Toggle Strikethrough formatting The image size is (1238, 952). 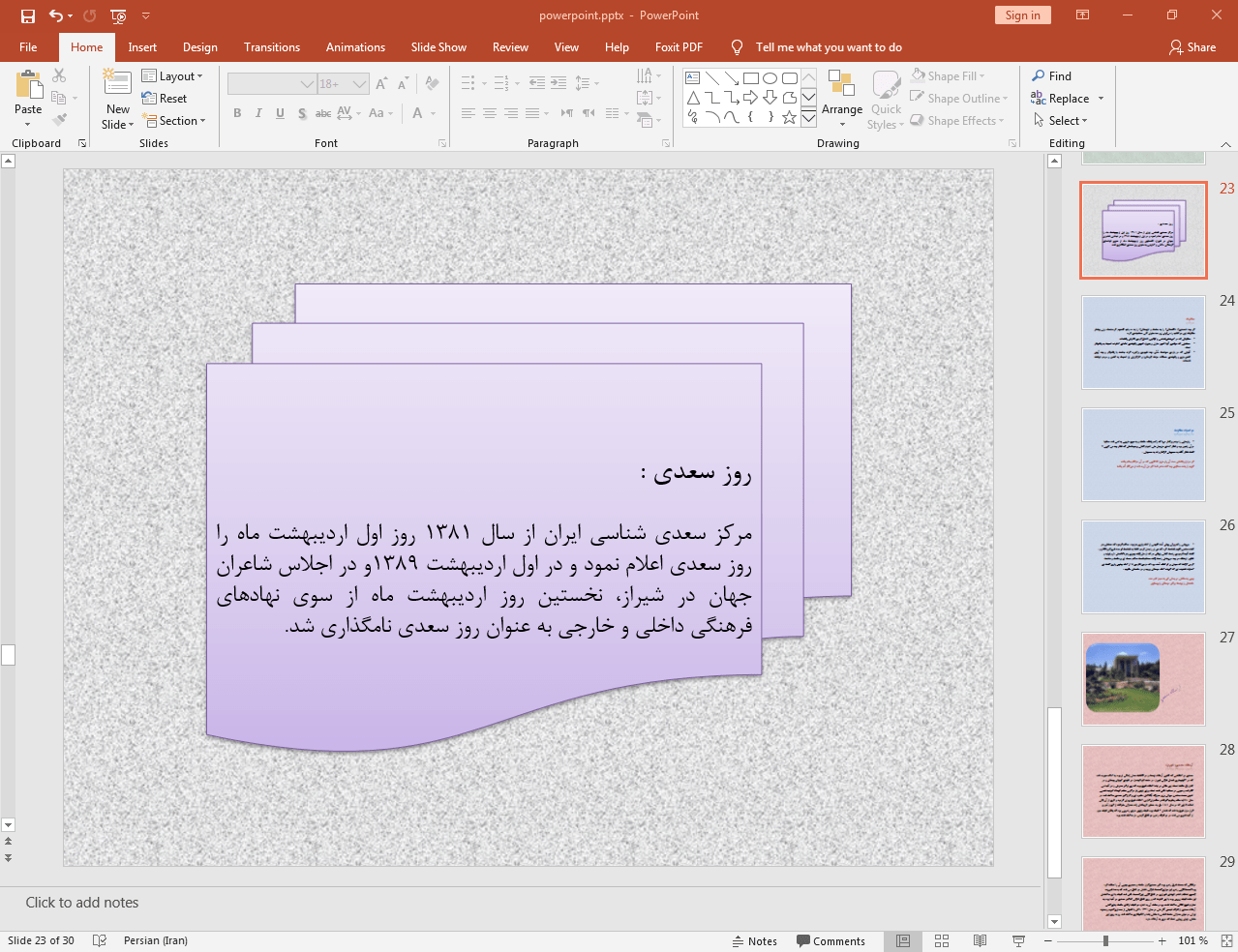tap(323, 113)
